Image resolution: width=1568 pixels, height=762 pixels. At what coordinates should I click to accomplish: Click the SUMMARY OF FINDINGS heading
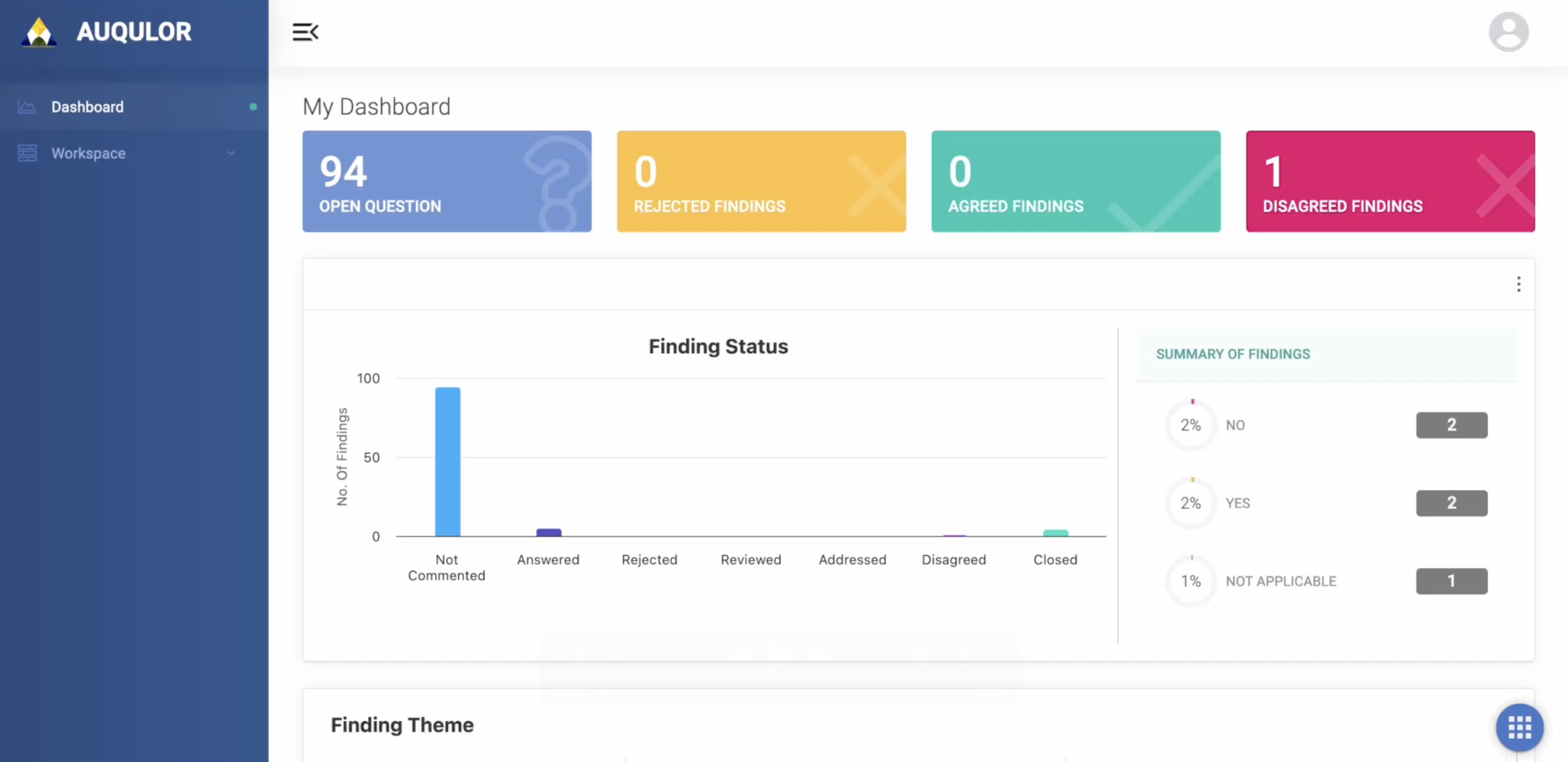point(1232,354)
